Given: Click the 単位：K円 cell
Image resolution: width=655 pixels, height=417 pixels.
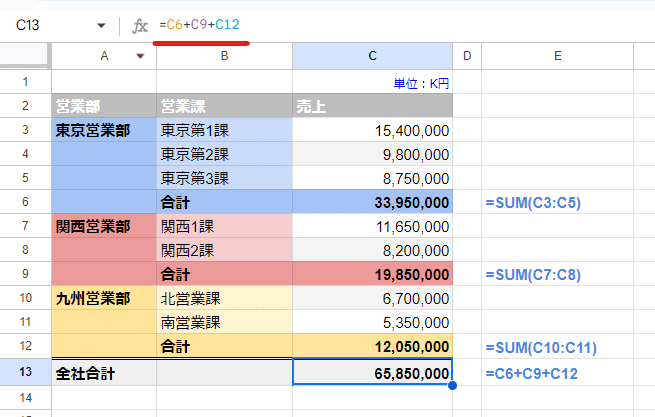Looking at the screenshot, I should click(x=373, y=82).
